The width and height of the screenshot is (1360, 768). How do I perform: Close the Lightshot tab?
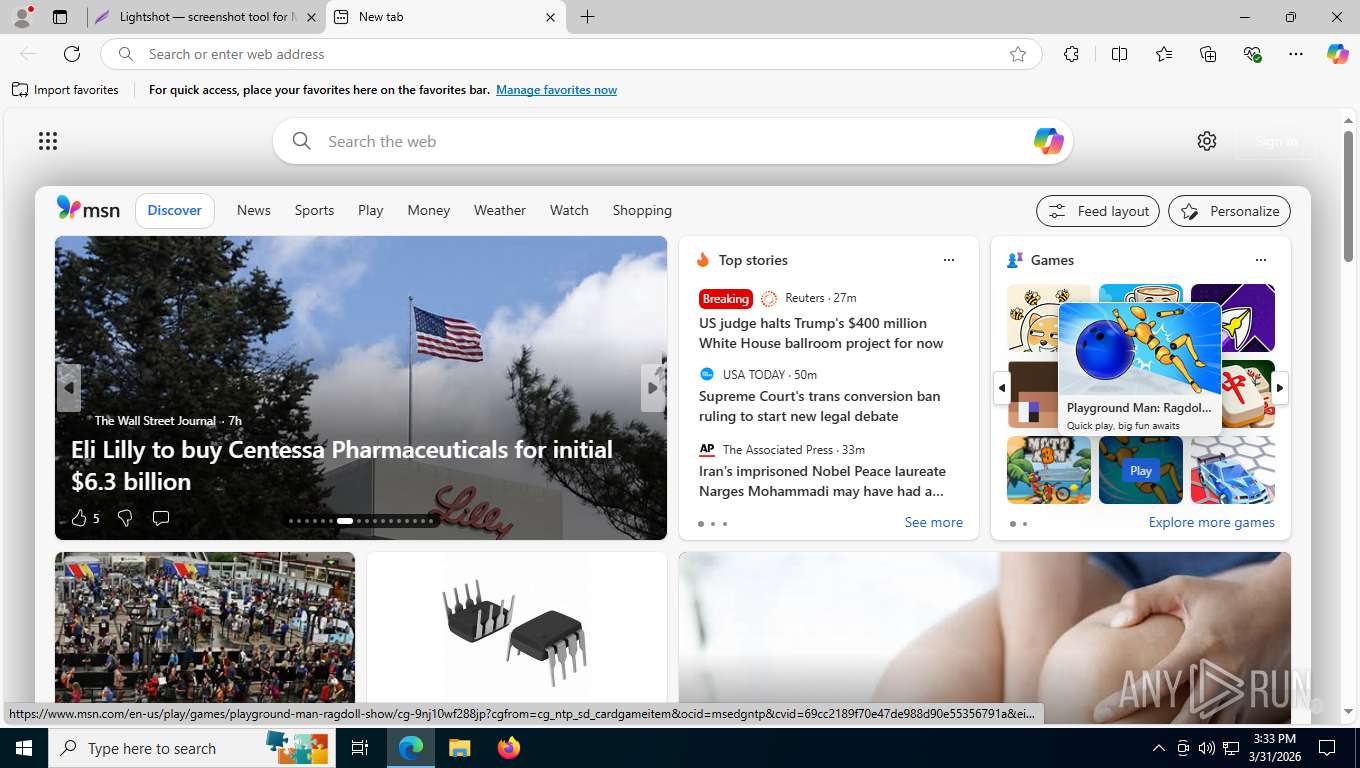311,17
